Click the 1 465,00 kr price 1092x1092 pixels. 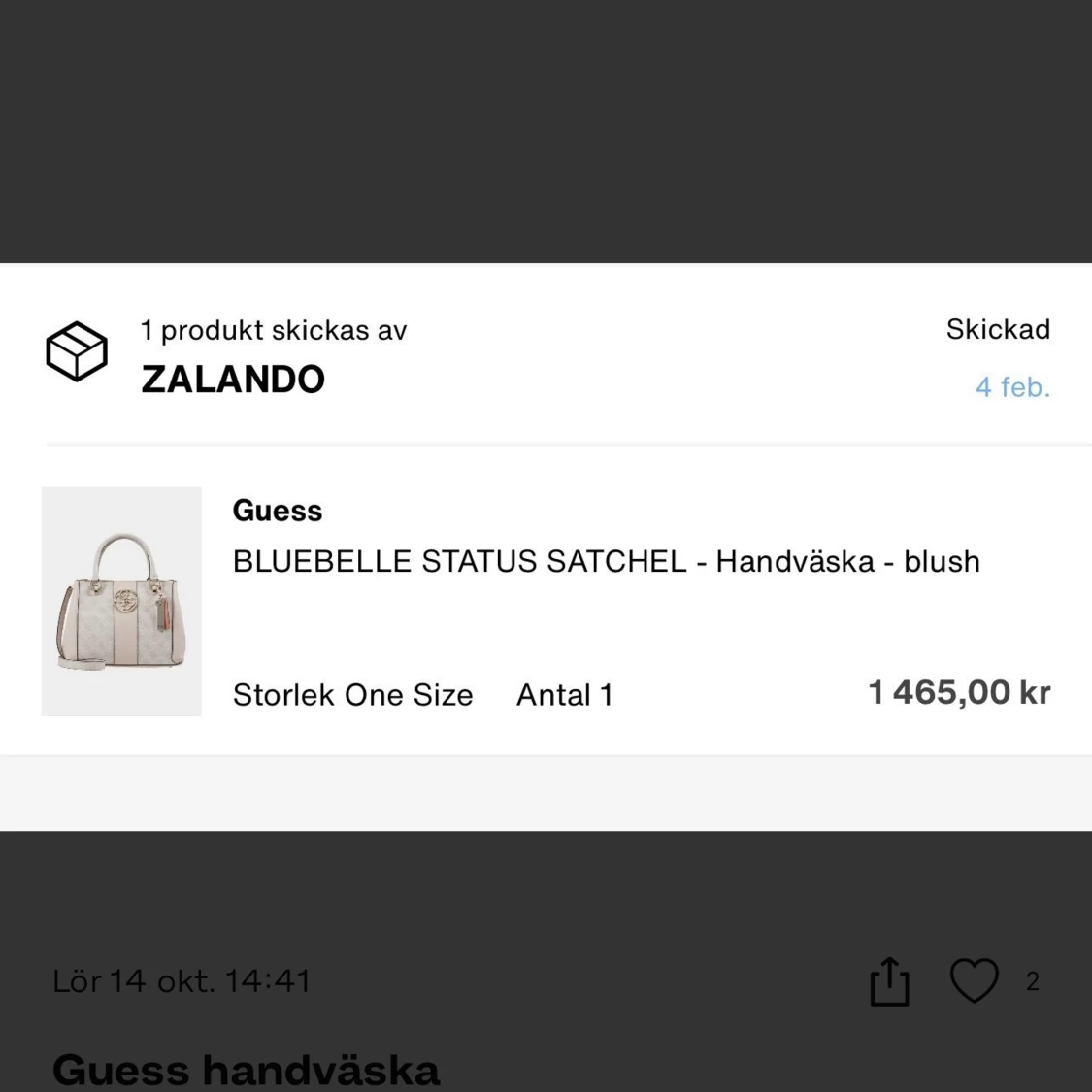coord(959,693)
